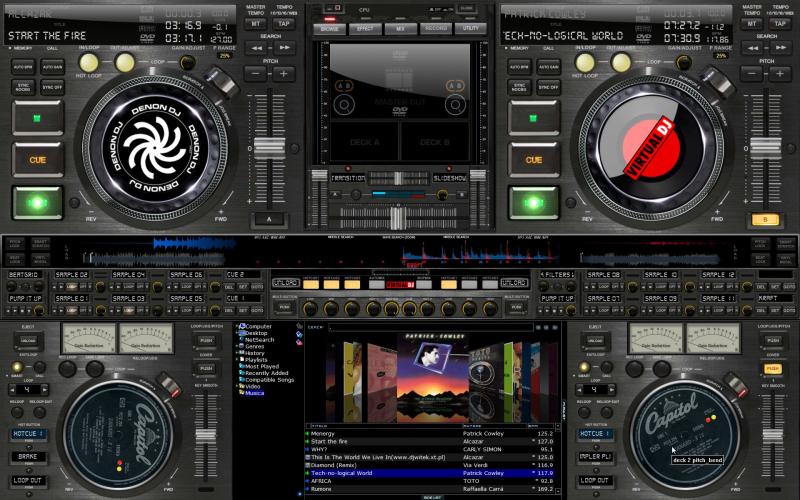The width and height of the screenshot is (800, 500).
Task: Hit the CUE button on right deck
Action: 533,160
